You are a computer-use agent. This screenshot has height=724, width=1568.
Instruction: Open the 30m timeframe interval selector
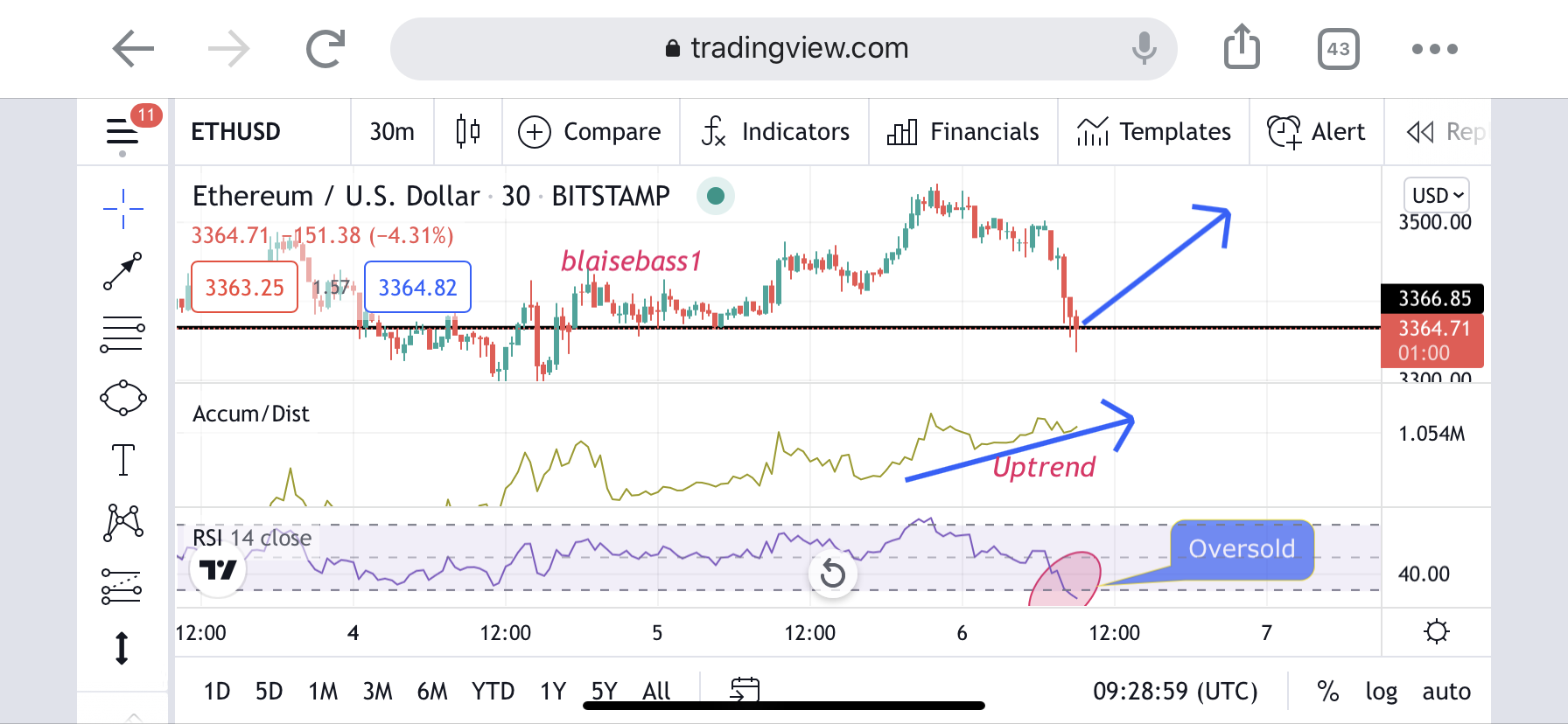point(391,132)
